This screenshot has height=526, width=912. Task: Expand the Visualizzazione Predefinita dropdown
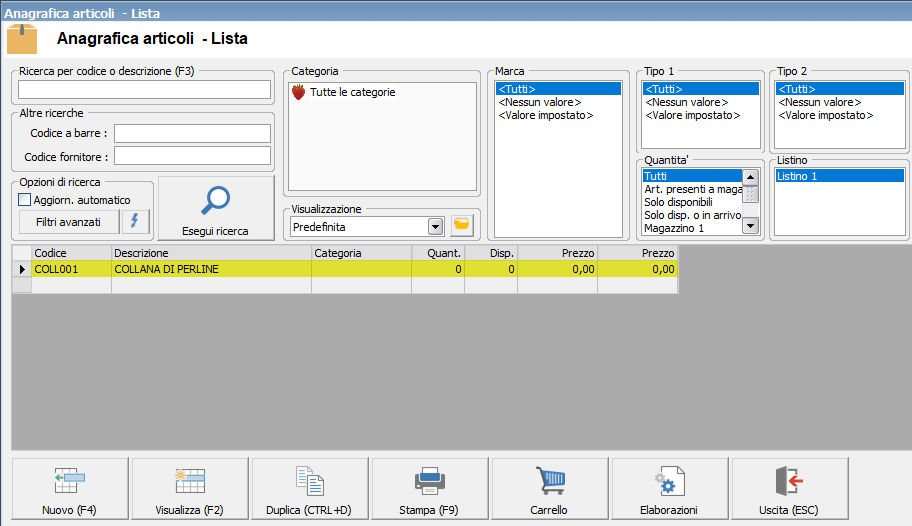tap(435, 227)
